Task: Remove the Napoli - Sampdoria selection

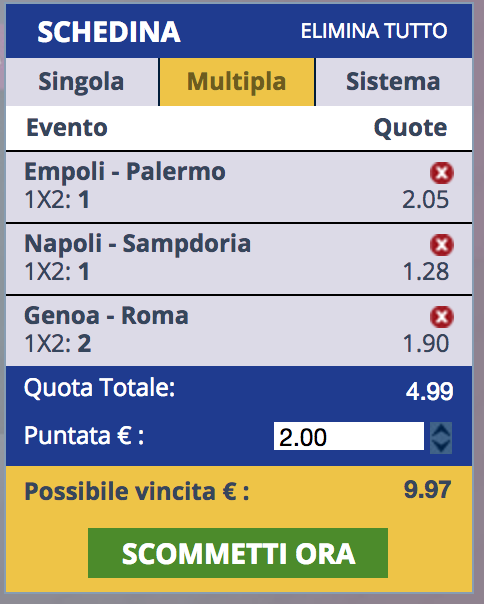Action: [x=442, y=245]
